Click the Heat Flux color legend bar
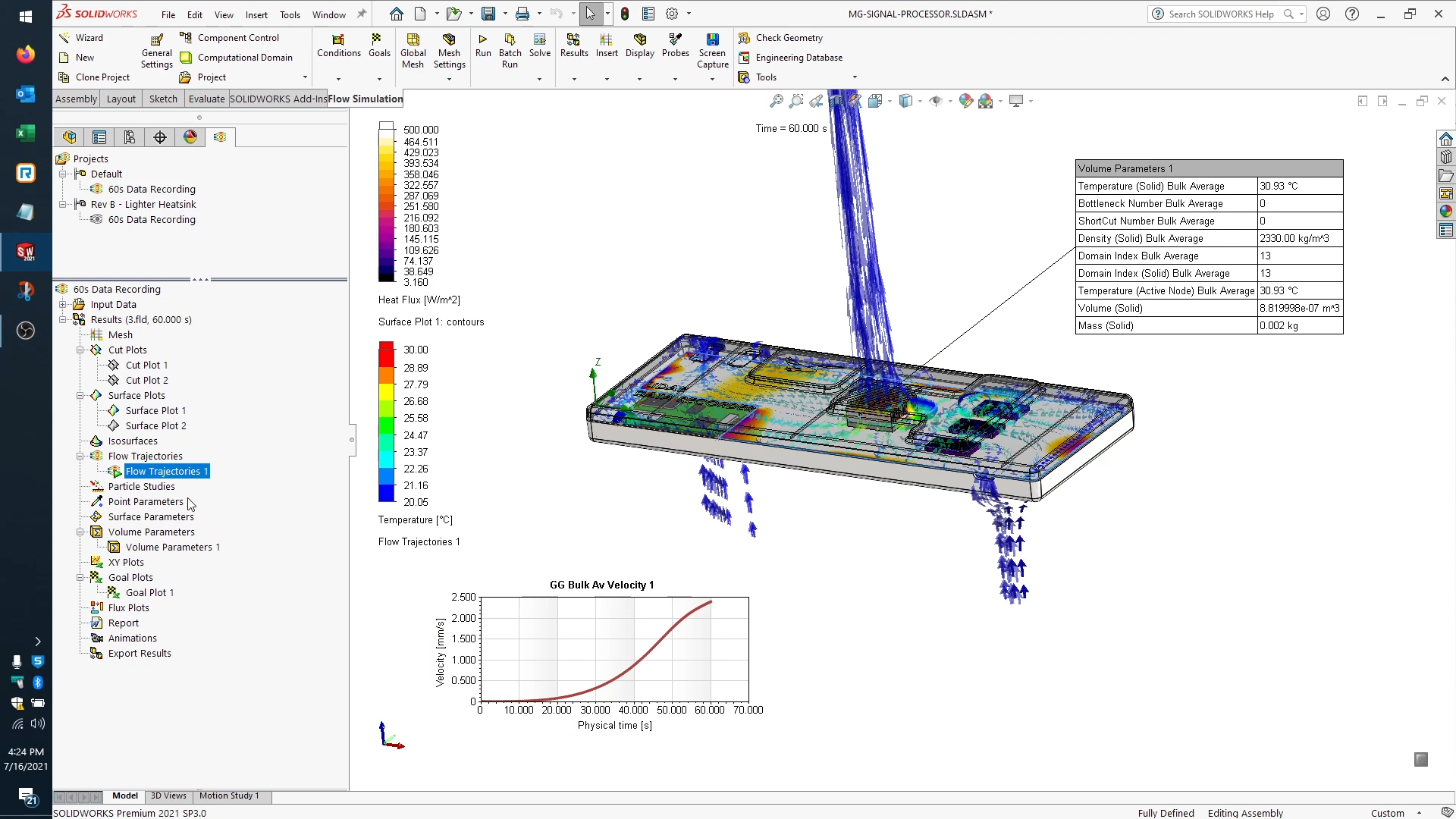Image resolution: width=1456 pixels, height=819 pixels. tap(386, 202)
